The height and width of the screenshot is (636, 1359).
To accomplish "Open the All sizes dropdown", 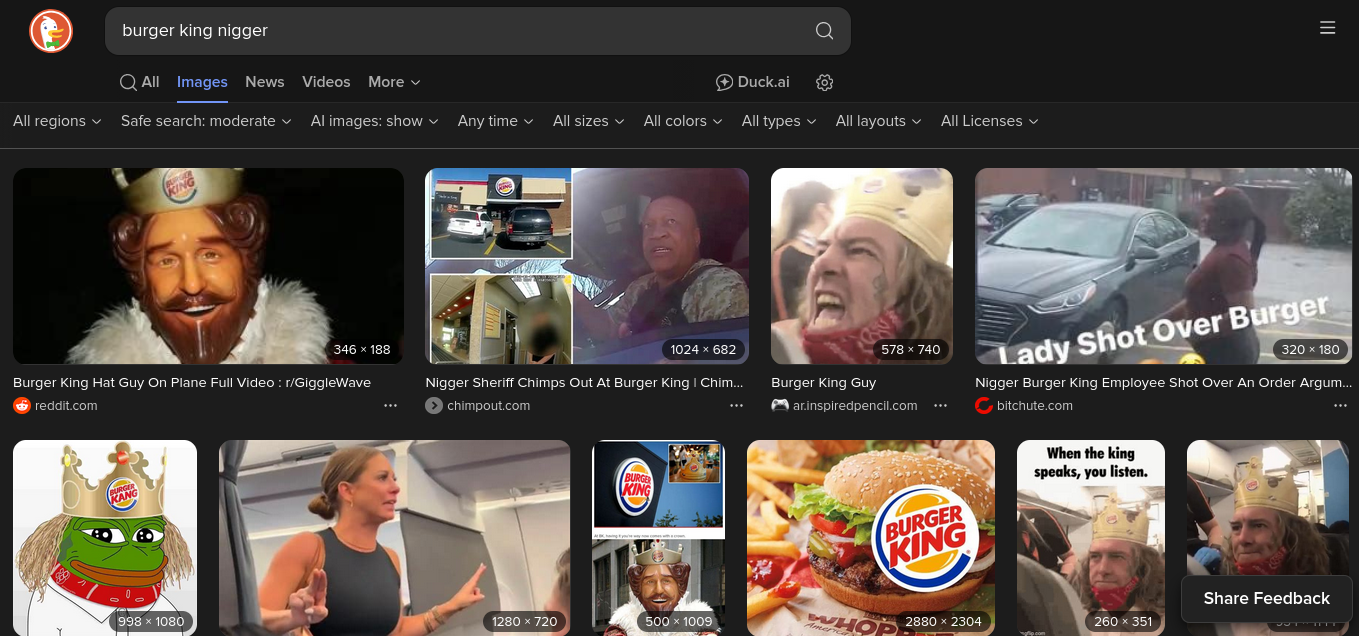I will pos(589,121).
